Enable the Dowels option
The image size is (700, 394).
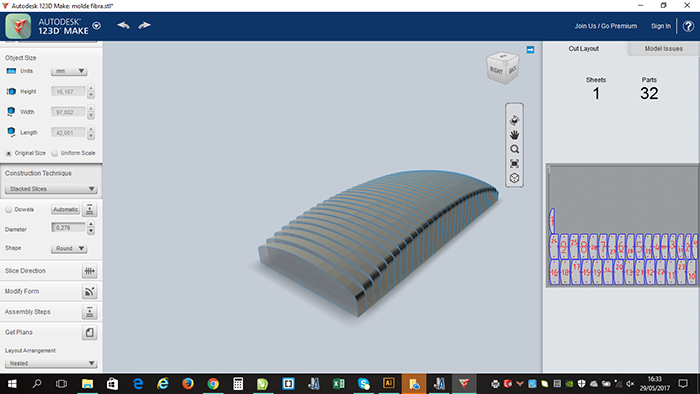point(8,210)
